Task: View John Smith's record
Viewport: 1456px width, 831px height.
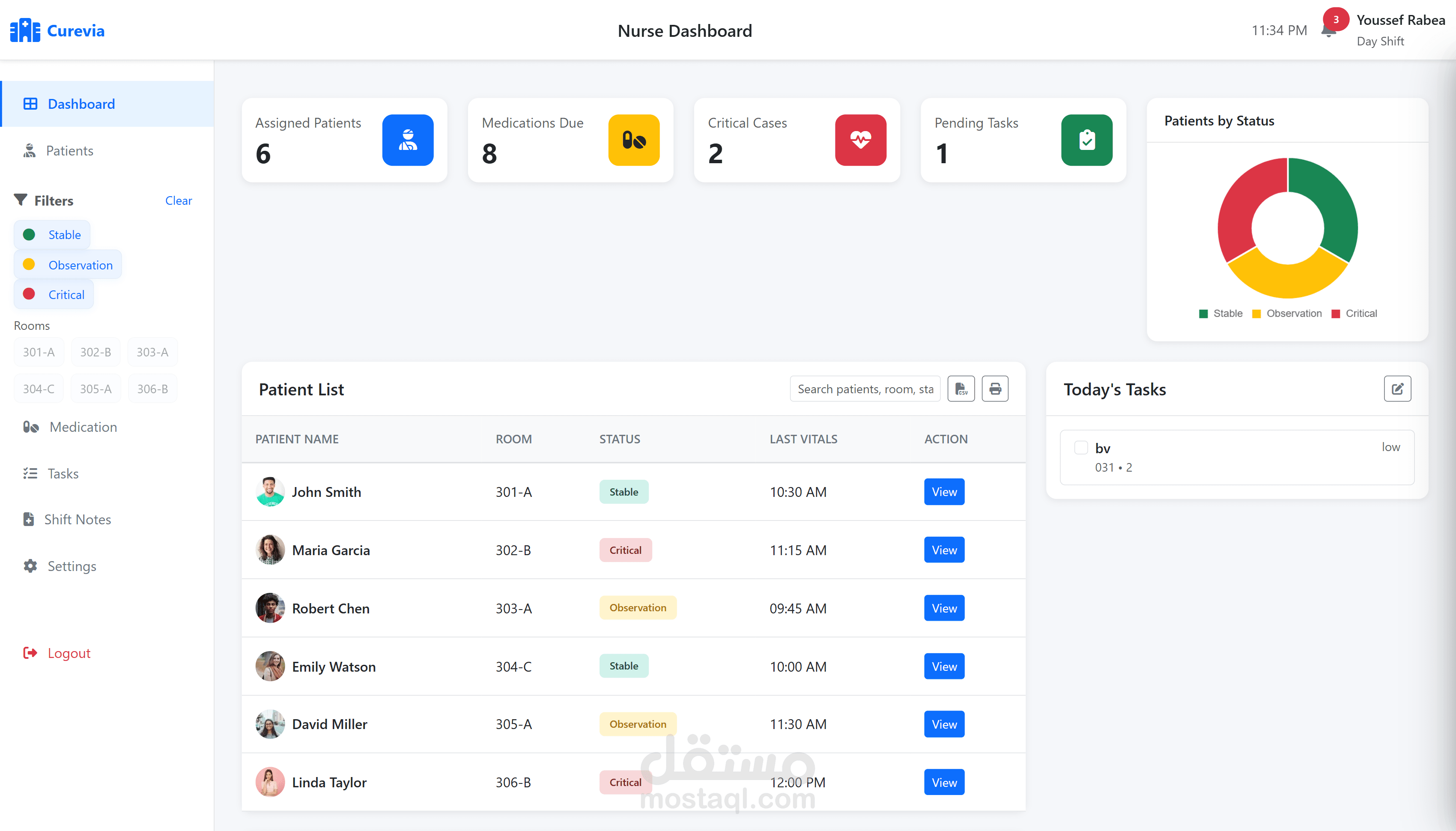Action: tap(944, 491)
